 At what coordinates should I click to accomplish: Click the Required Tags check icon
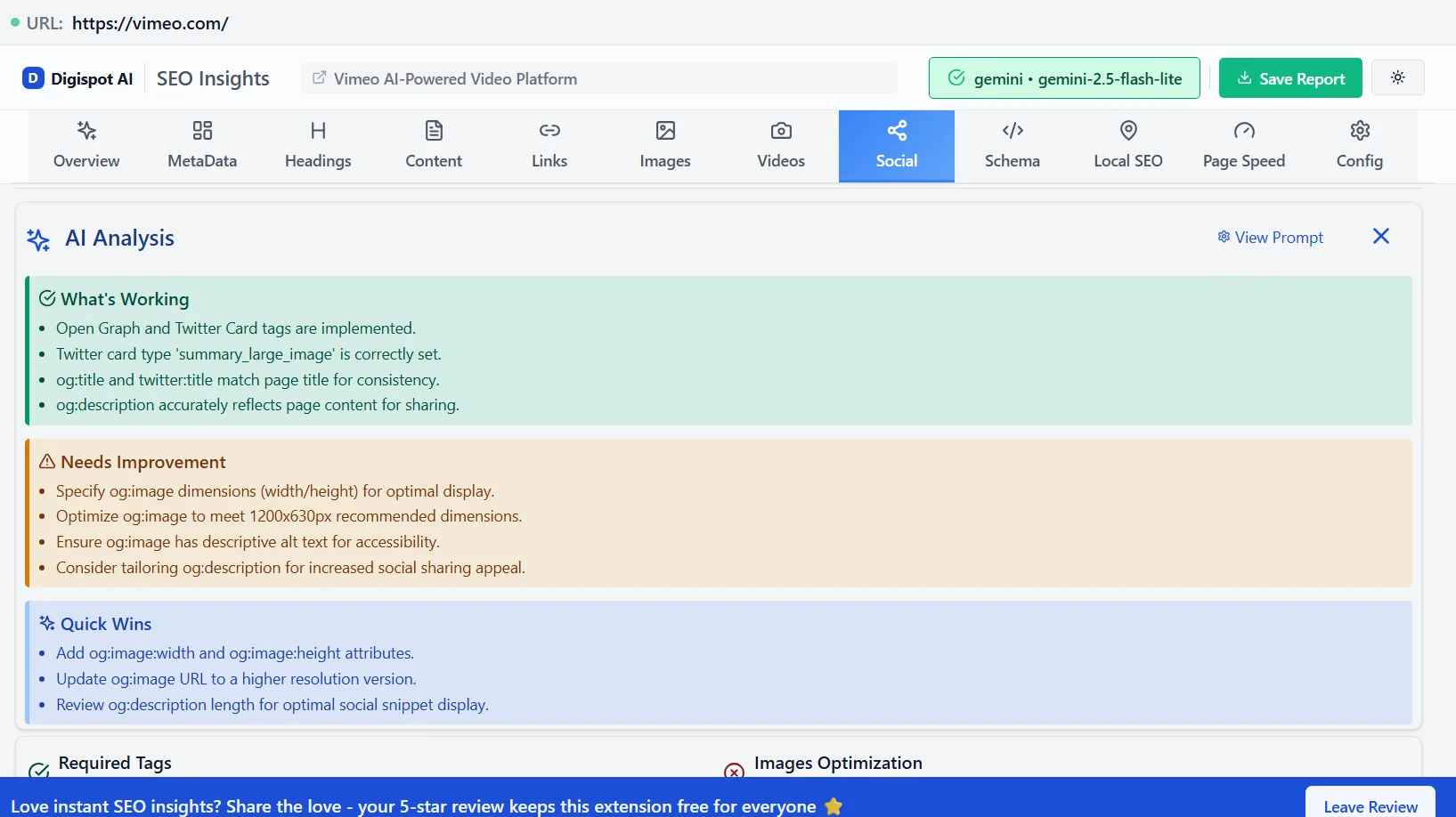click(38, 771)
